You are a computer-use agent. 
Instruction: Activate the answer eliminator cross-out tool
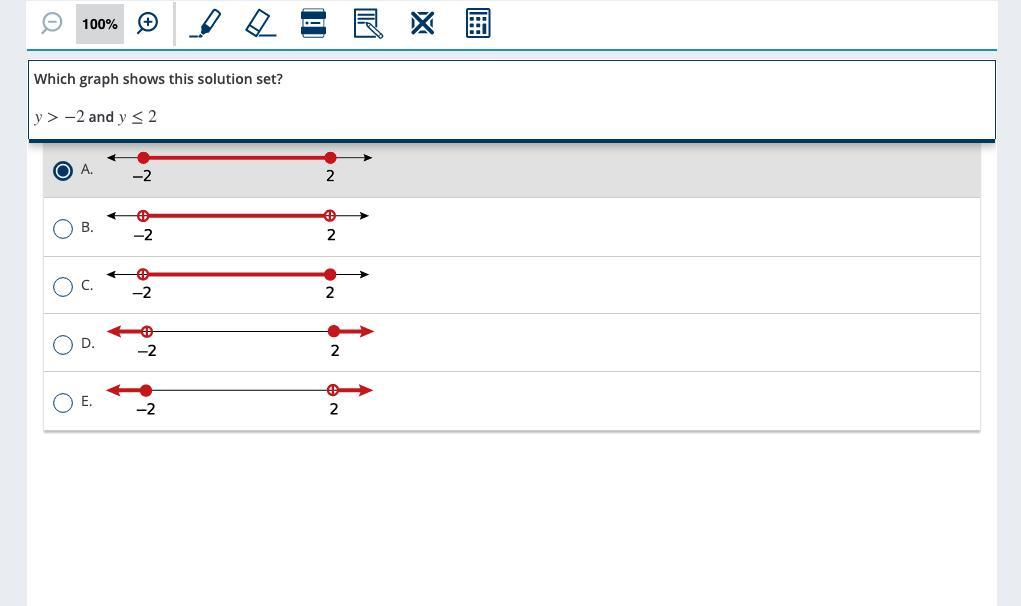[422, 23]
